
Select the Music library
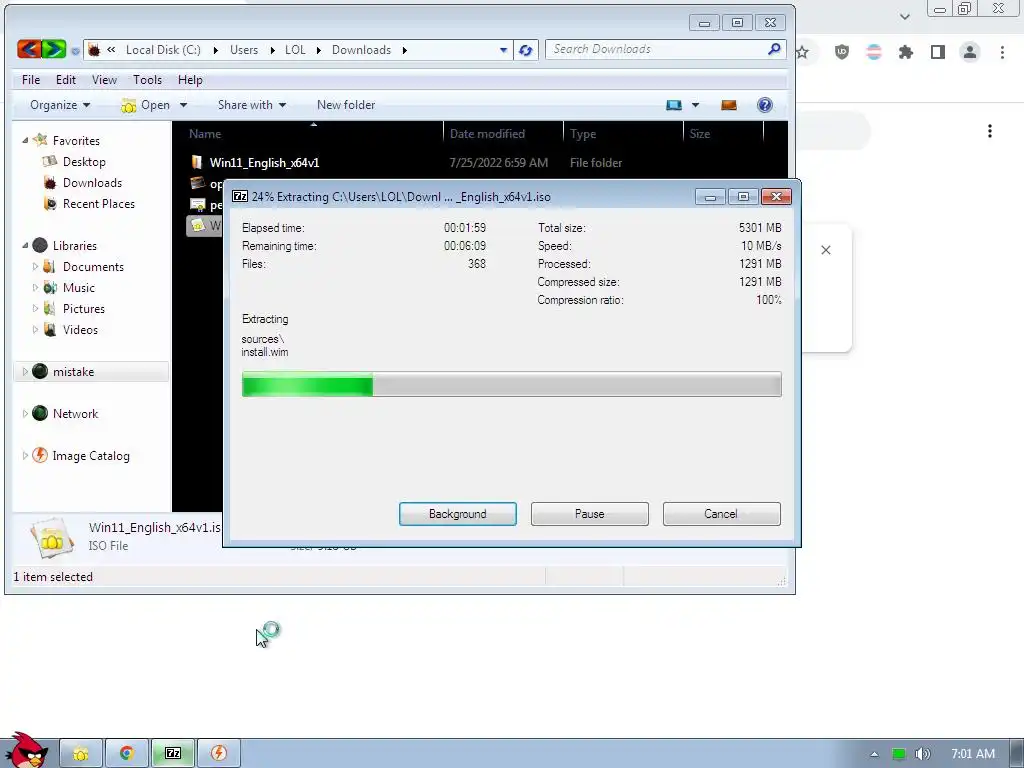[78, 287]
